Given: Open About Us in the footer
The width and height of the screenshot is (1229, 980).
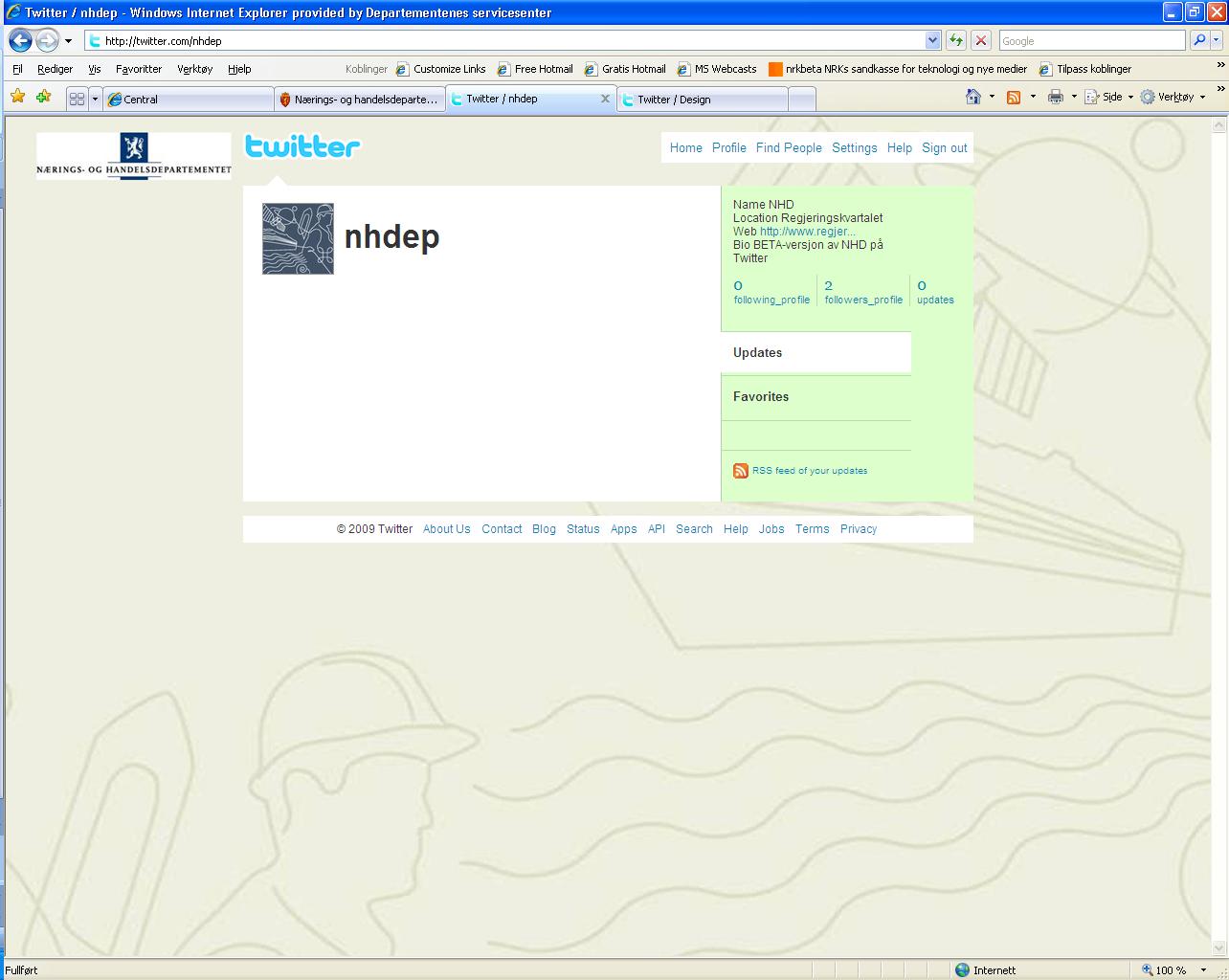Looking at the screenshot, I should pos(447,528).
